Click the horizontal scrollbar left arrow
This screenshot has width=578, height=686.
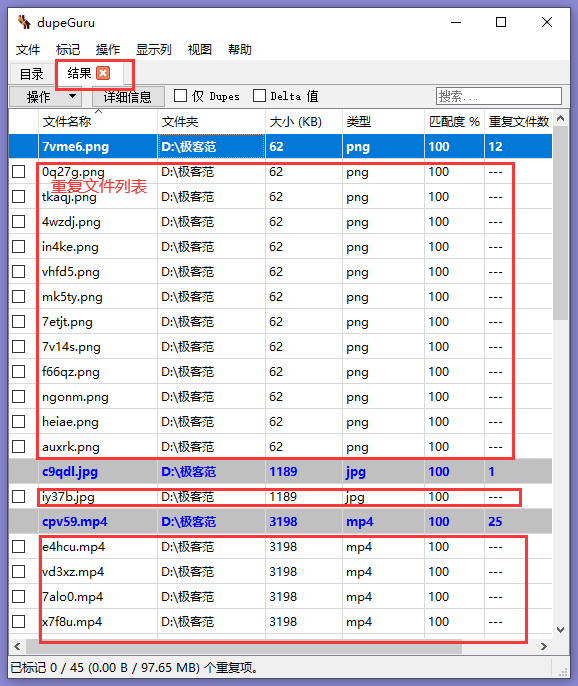point(17,646)
